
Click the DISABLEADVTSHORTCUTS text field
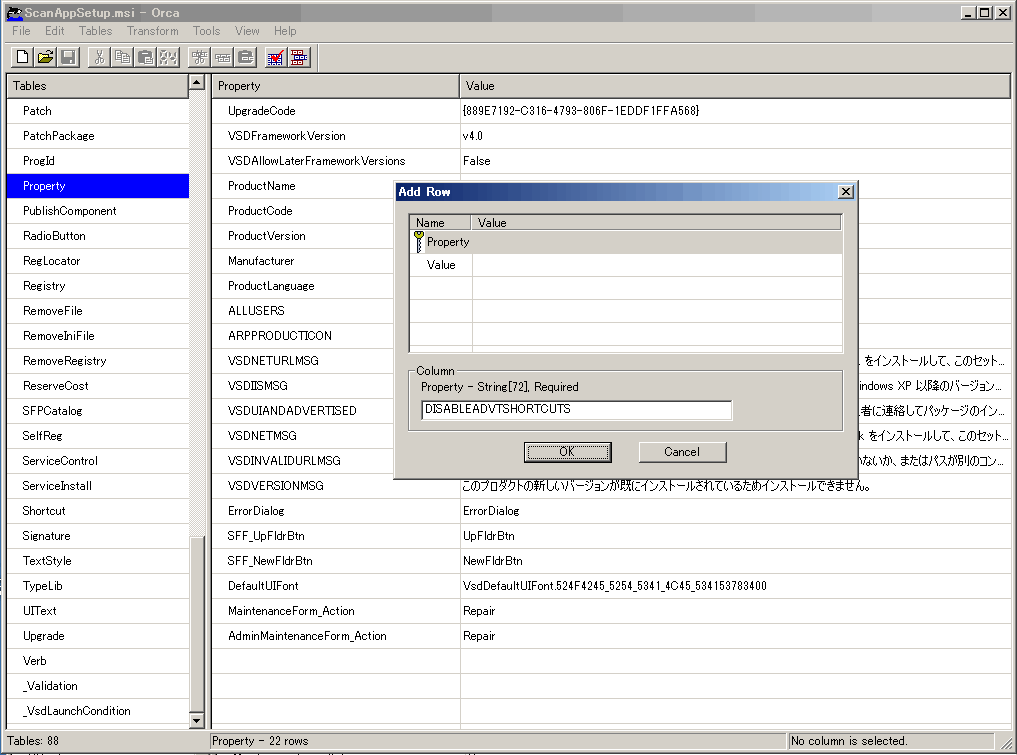pyautogui.click(x=576, y=409)
